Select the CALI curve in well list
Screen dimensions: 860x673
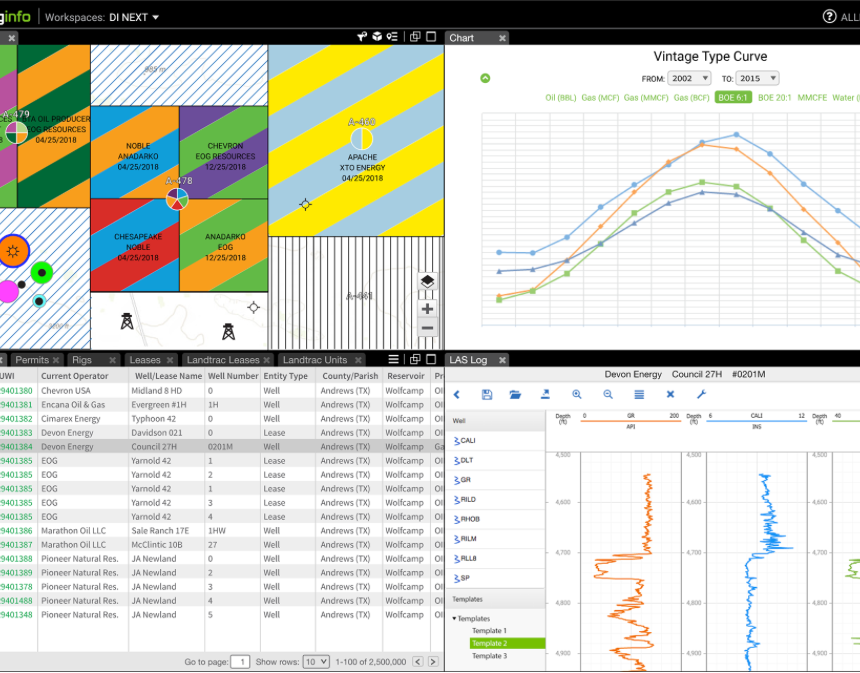[x=496, y=440]
